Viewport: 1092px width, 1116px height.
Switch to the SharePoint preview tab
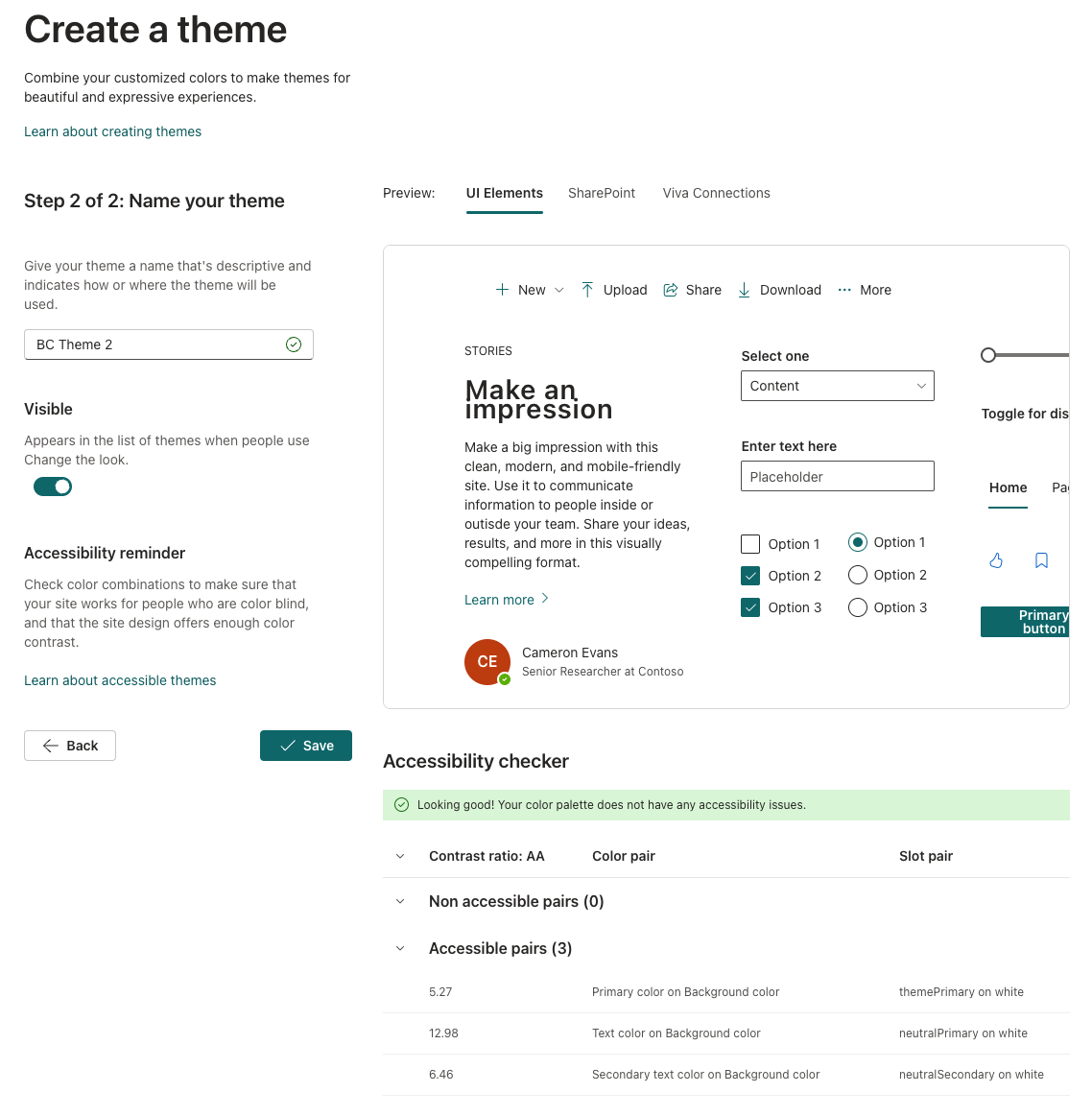pos(602,193)
